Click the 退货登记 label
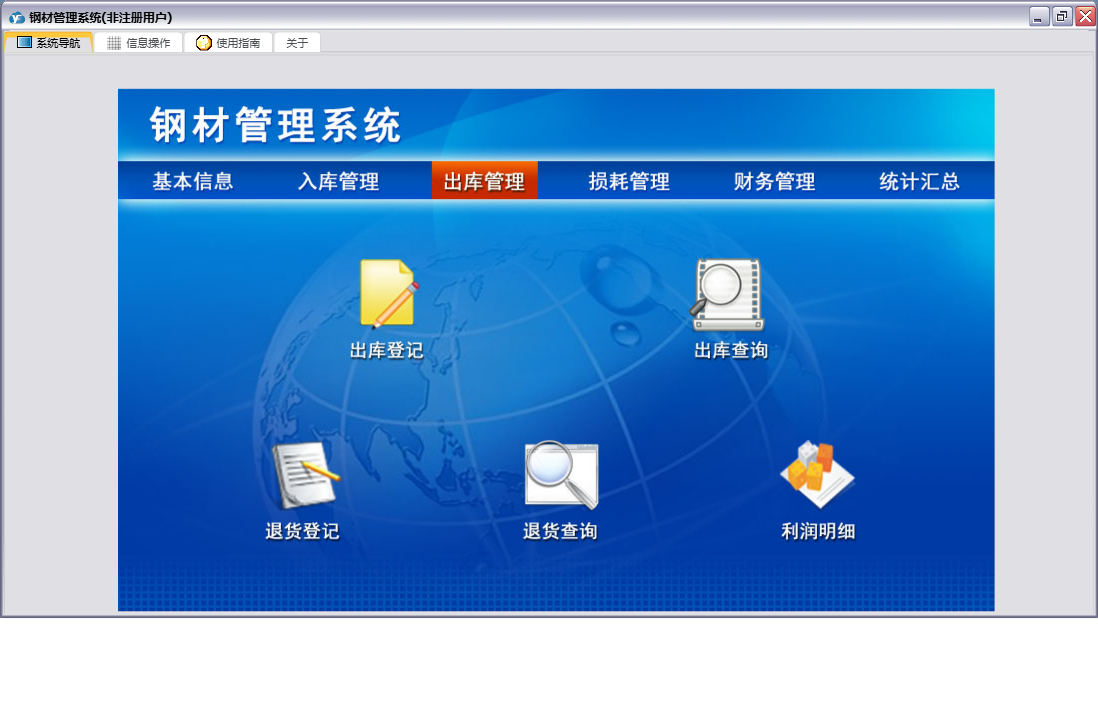Viewport: 1098px width, 716px height. (x=303, y=531)
